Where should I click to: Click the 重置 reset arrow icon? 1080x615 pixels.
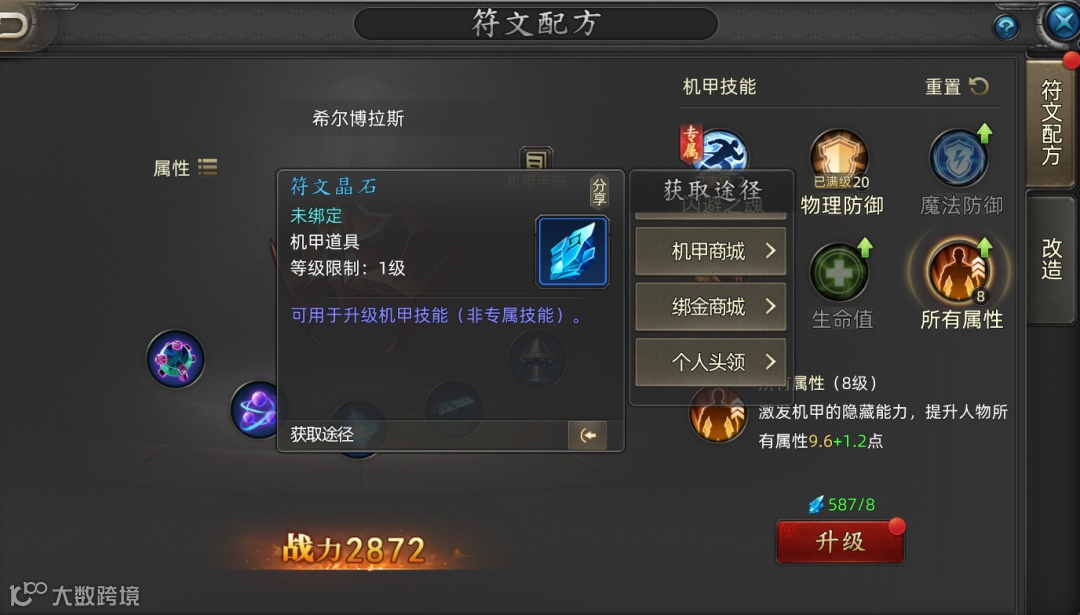[979, 86]
